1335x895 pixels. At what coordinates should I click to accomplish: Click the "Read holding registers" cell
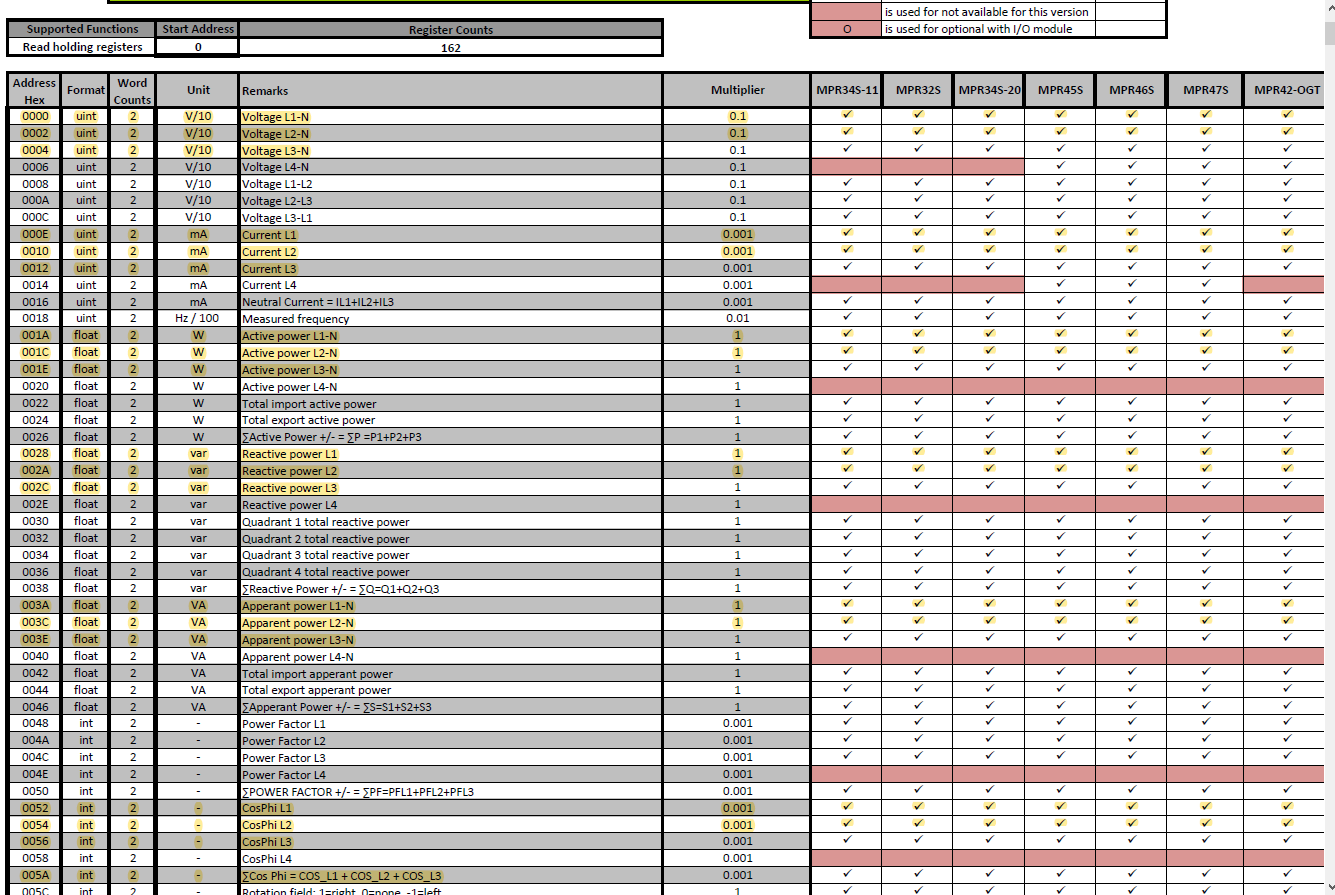[x=82, y=47]
